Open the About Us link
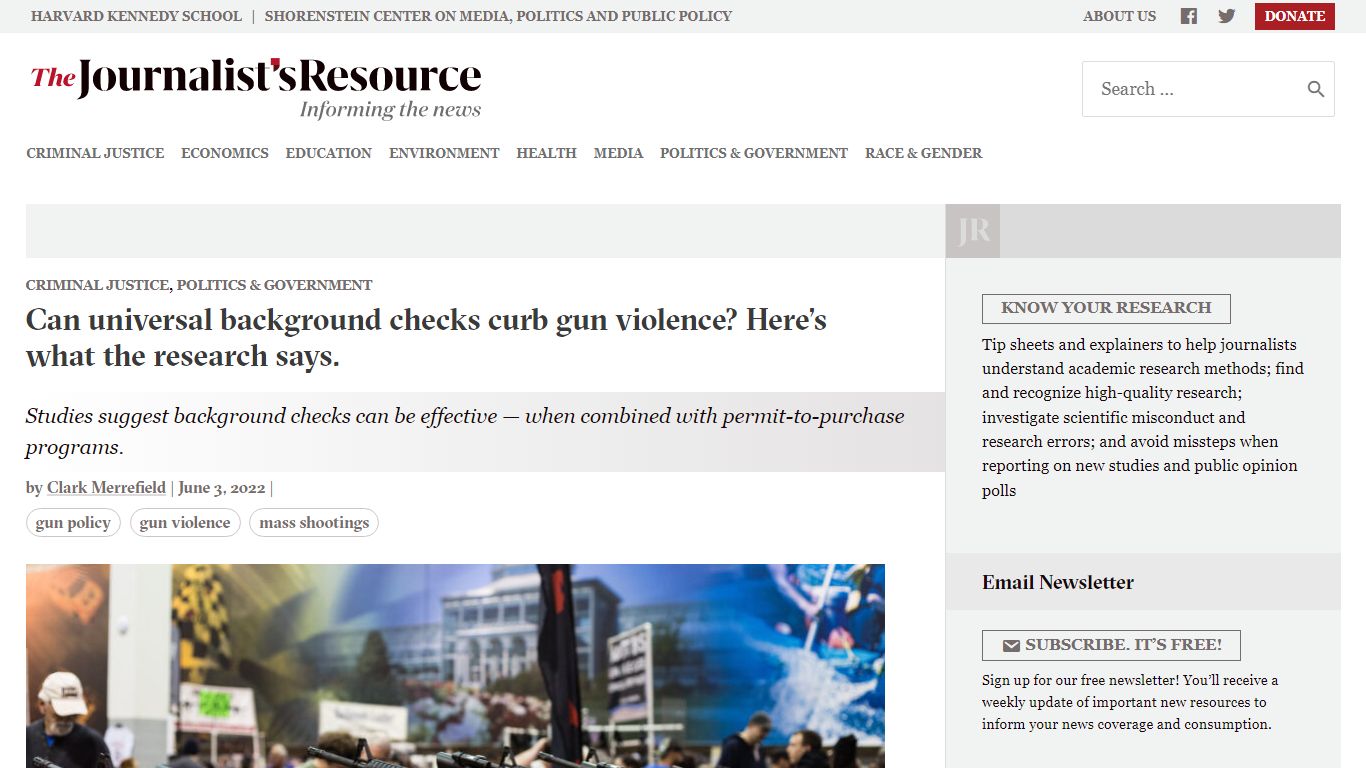This screenshot has width=1366, height=768. pos(1119,16)
